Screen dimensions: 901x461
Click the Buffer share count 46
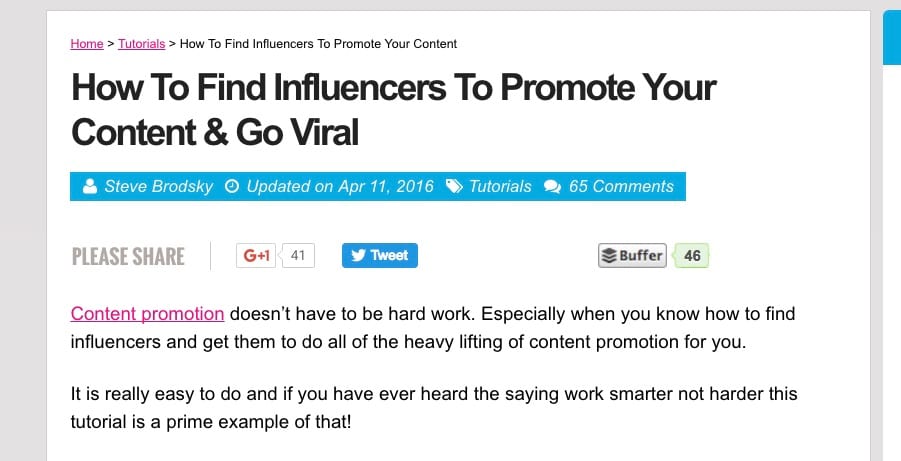pyautogui.click(x=692, y=256)
